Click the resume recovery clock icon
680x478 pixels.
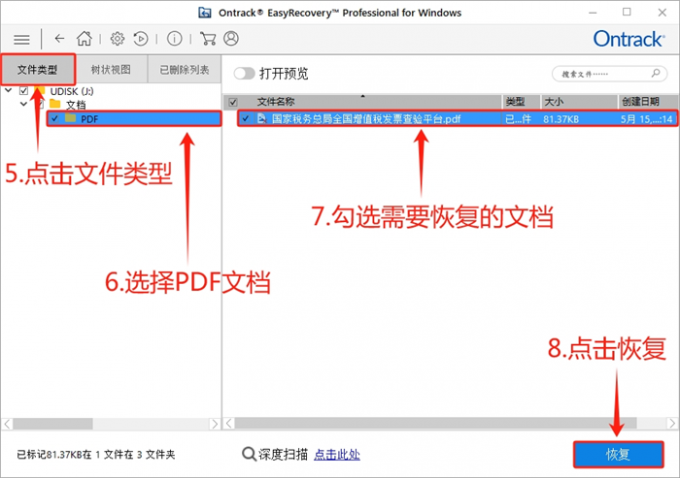pyautogui.click(x=141, y=39)
